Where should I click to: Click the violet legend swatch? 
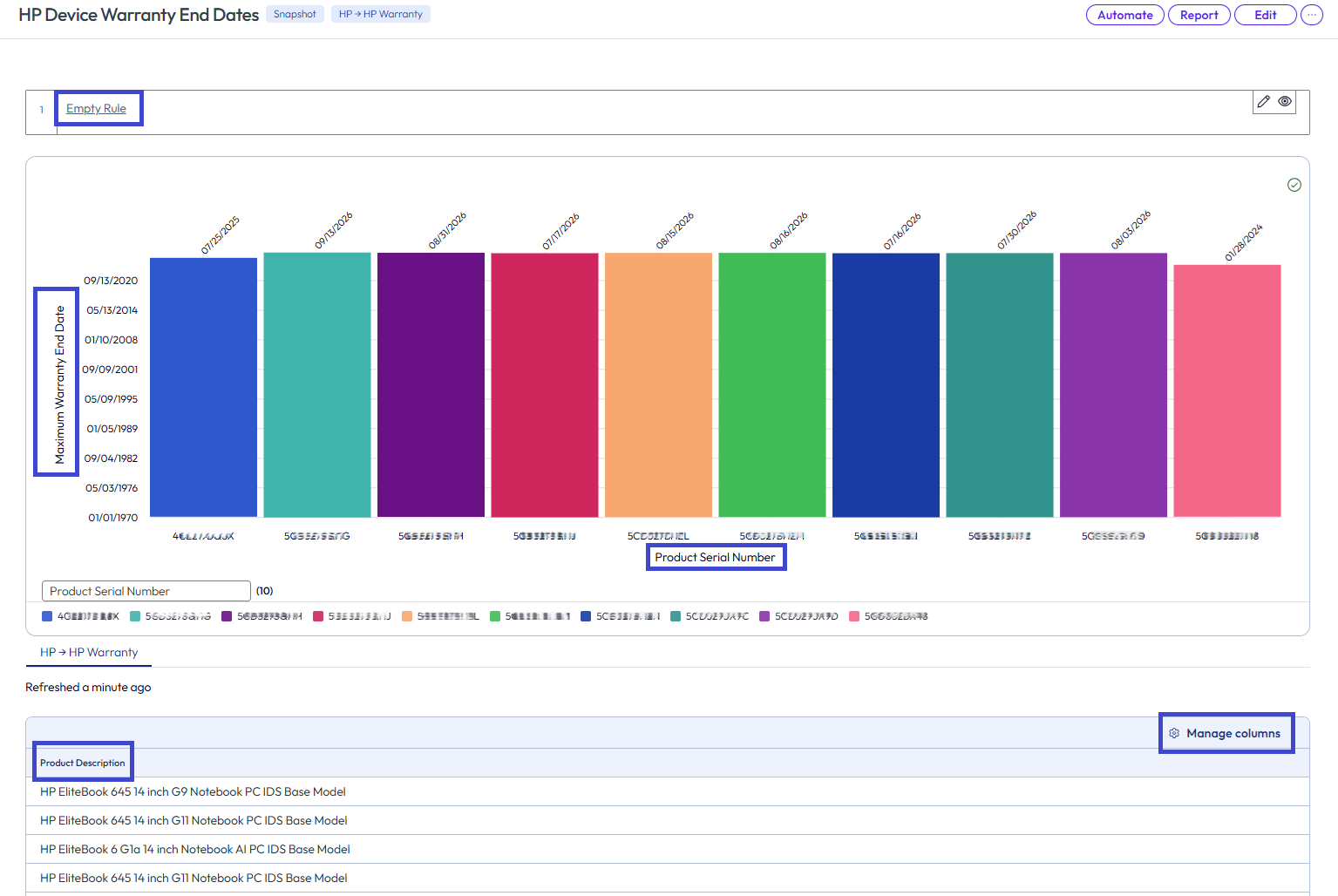click(764, 616)
